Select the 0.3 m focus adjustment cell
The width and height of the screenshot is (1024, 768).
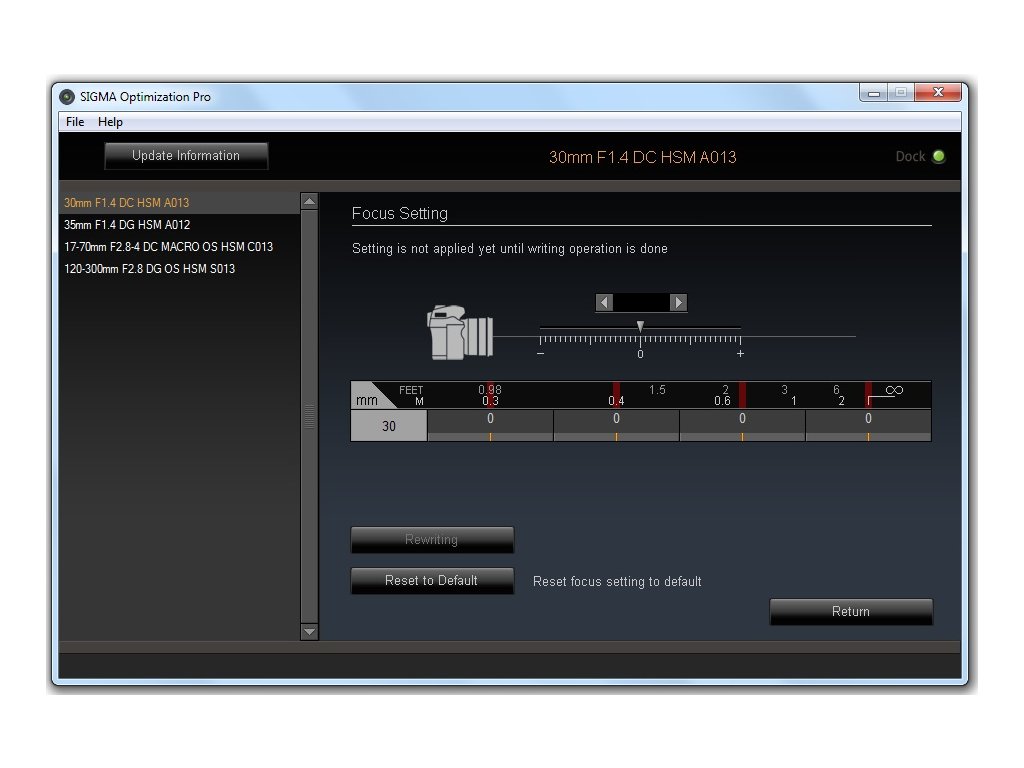tap(490, 425)
